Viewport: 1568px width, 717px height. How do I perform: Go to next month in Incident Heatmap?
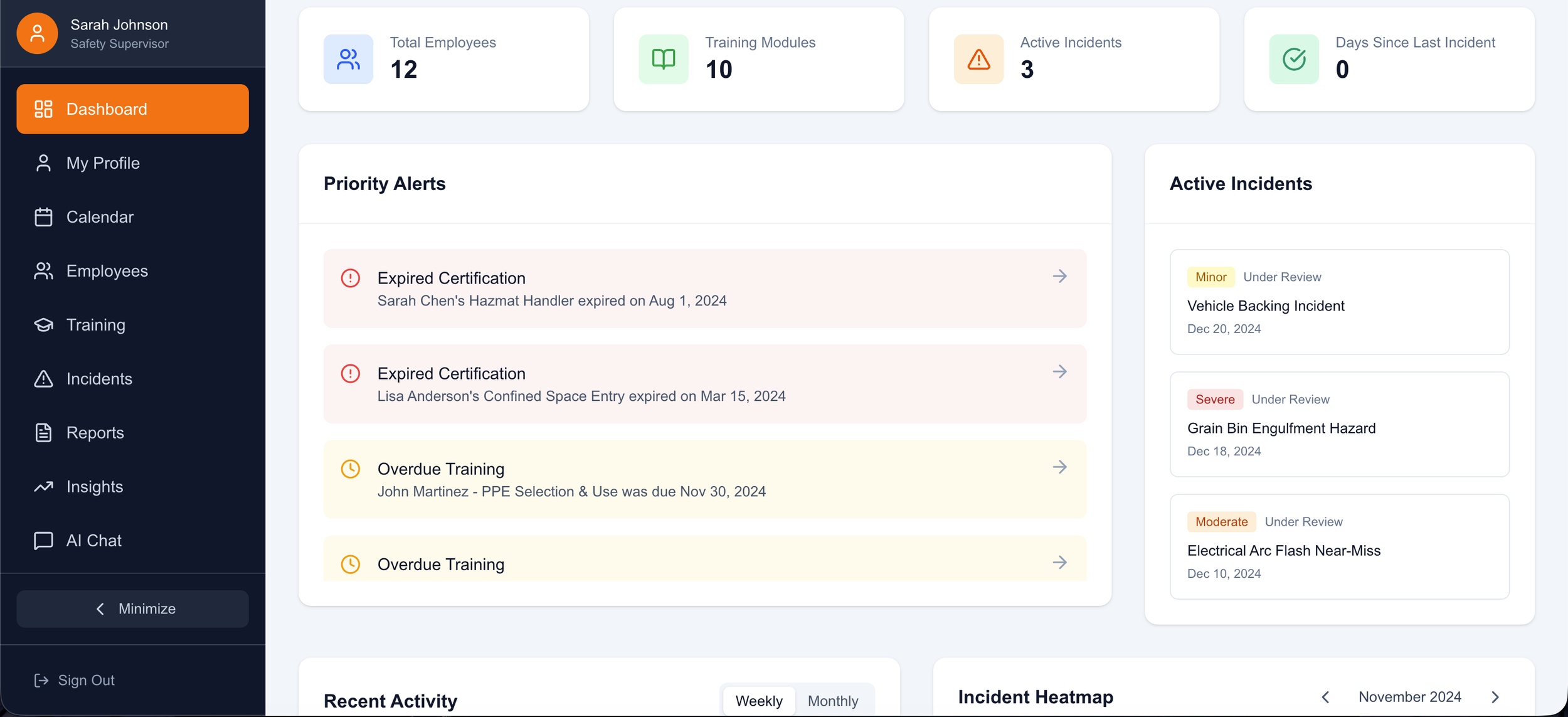click(1495, 697)
